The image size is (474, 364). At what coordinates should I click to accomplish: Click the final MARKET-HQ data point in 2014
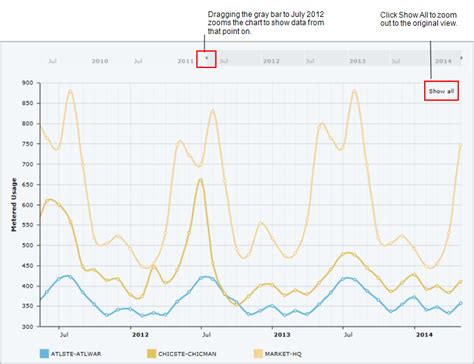click(x=461, y=145)
